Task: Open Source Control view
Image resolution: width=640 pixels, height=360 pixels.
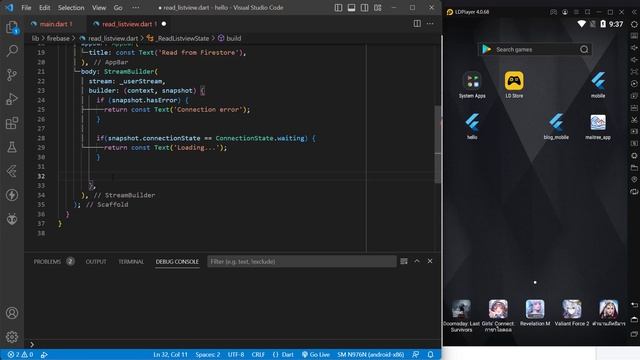Action: (12, 75)
